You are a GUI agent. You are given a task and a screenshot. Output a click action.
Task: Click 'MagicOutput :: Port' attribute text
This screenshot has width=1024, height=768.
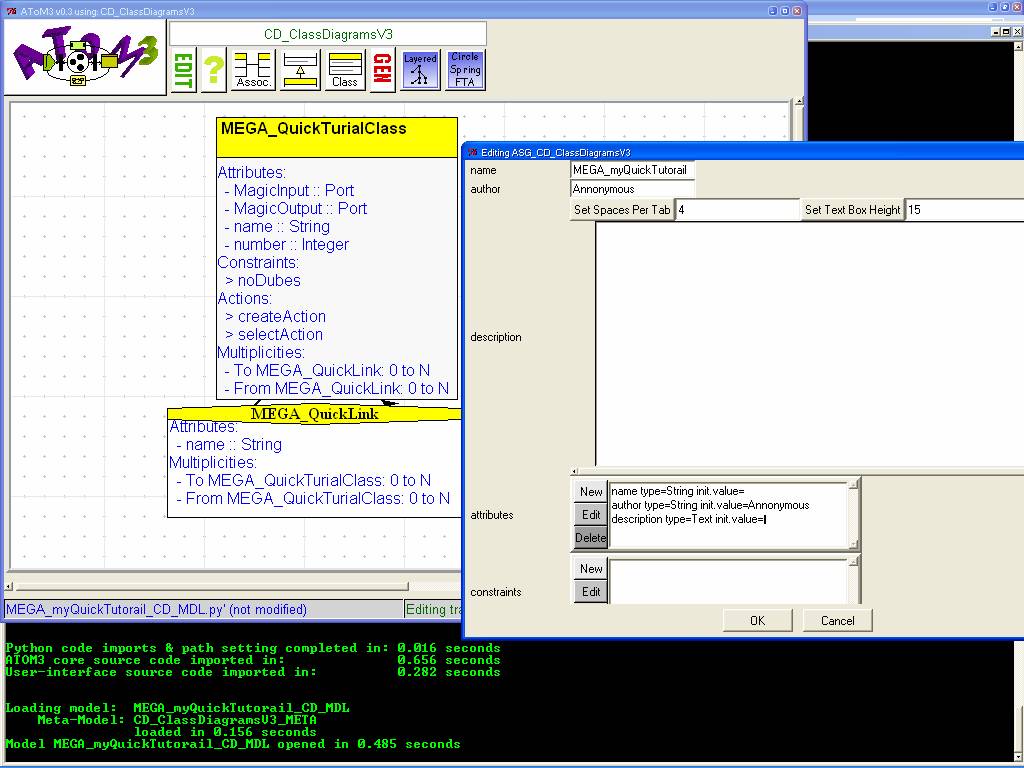[300, 208]
